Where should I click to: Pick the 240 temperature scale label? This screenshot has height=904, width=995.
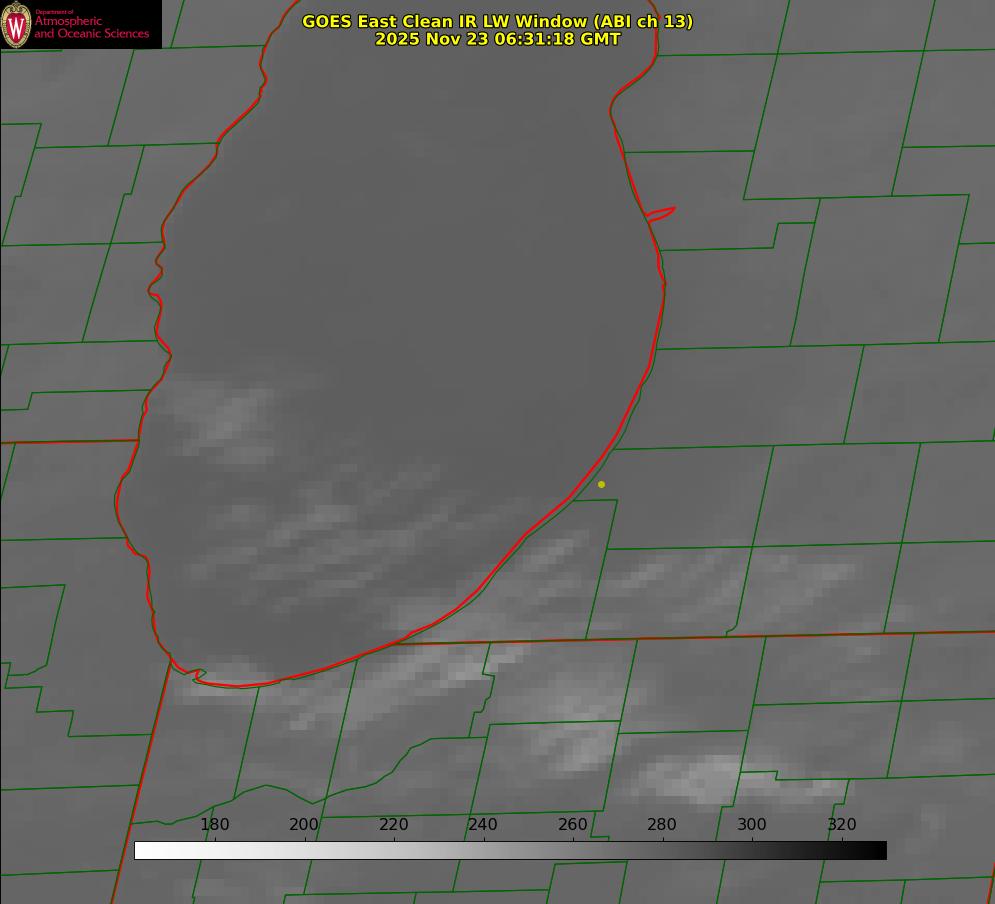483,825
